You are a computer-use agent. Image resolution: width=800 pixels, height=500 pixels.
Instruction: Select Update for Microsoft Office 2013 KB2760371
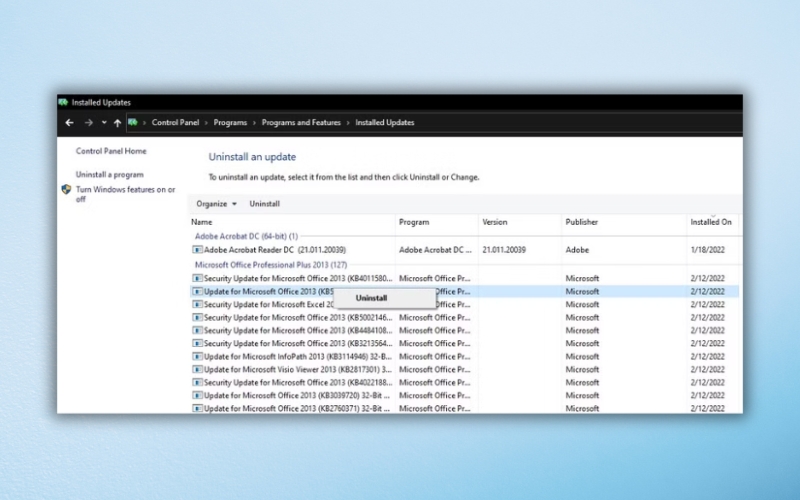point(464,408)
